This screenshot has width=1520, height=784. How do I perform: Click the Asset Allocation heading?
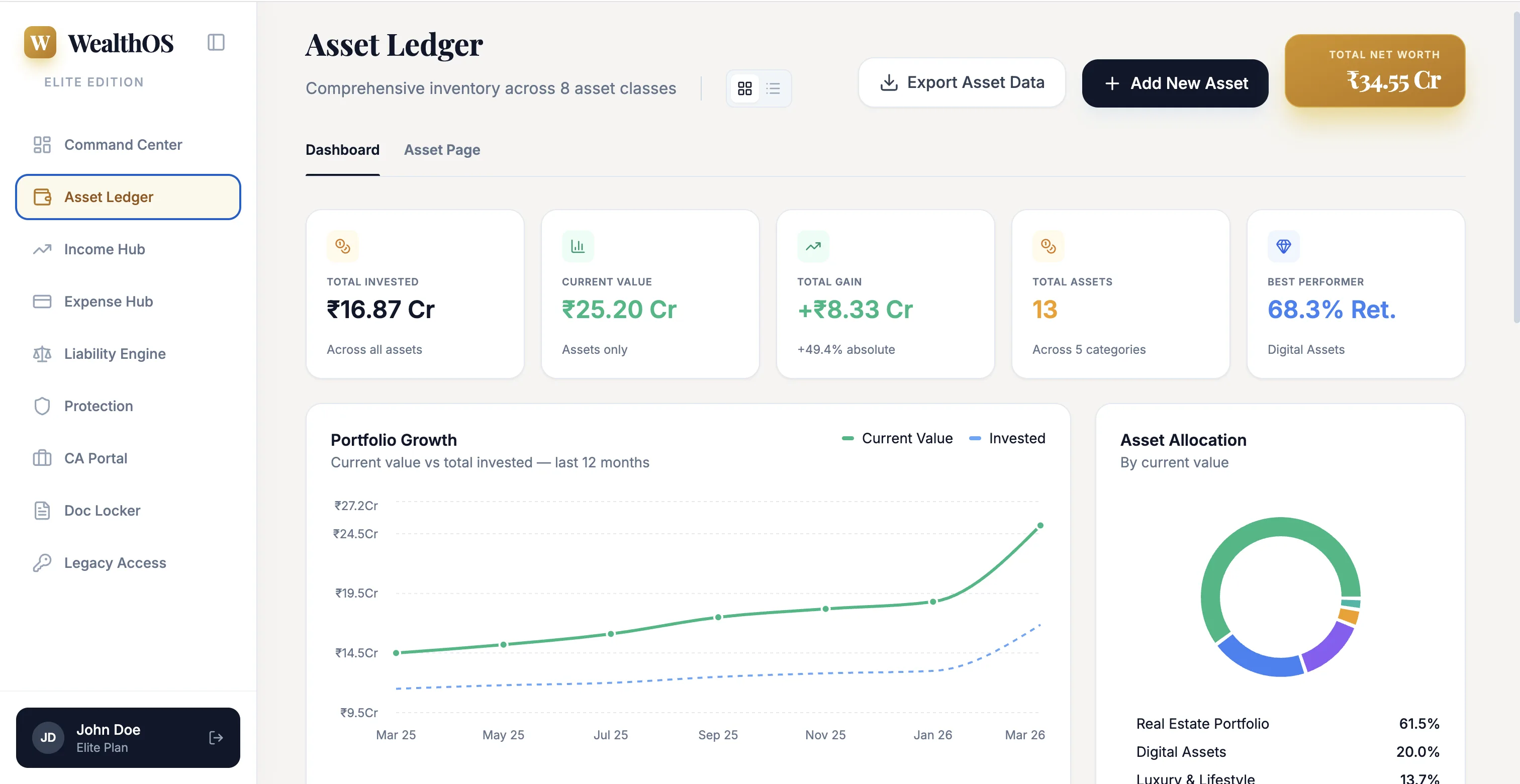1183,440
